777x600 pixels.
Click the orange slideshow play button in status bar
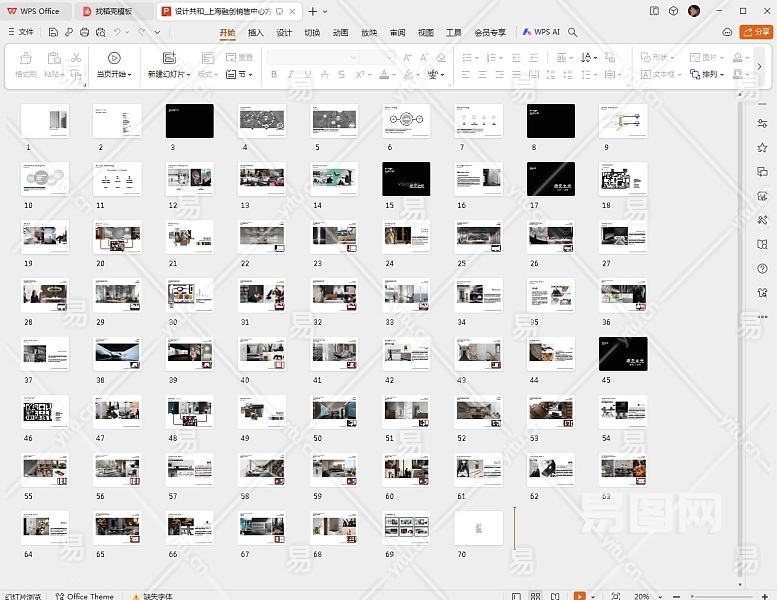click(578, 595)
